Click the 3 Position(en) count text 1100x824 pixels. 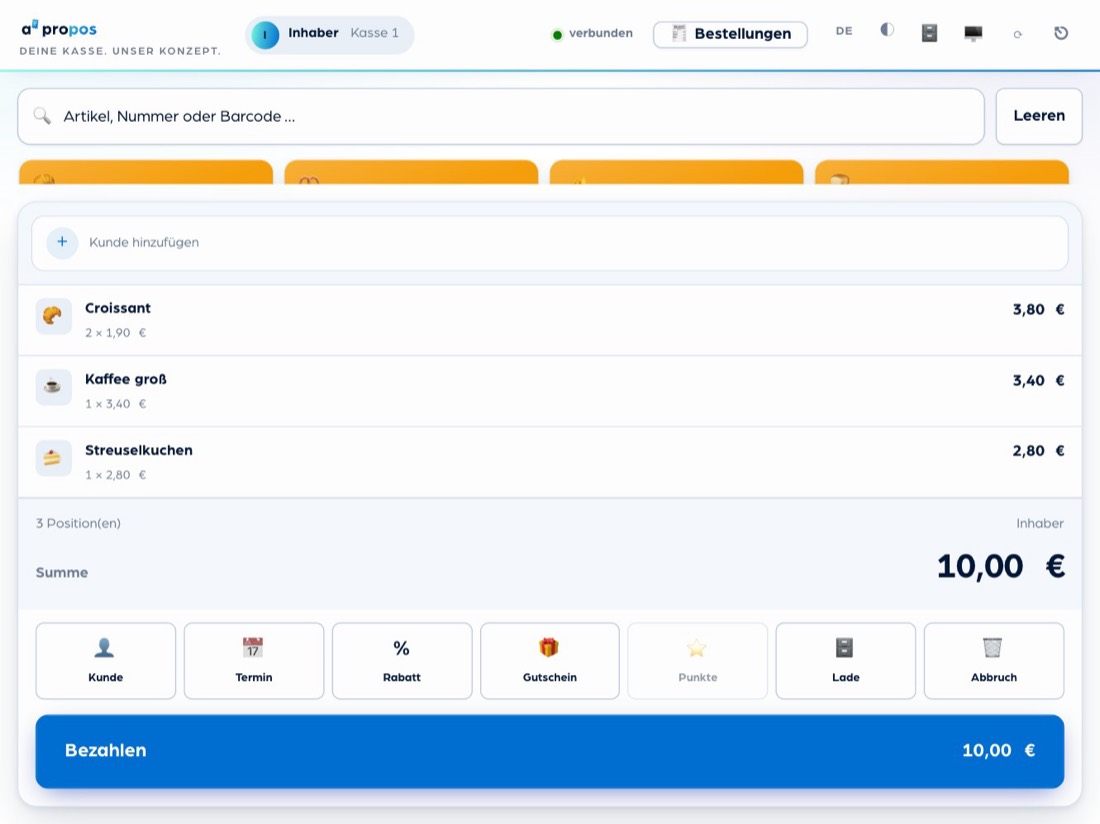pos(79,523)
